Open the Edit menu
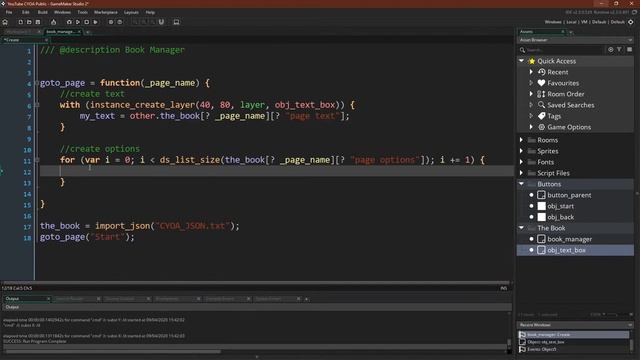This screenshot has width=640, height=360. [x=26, y=12]
